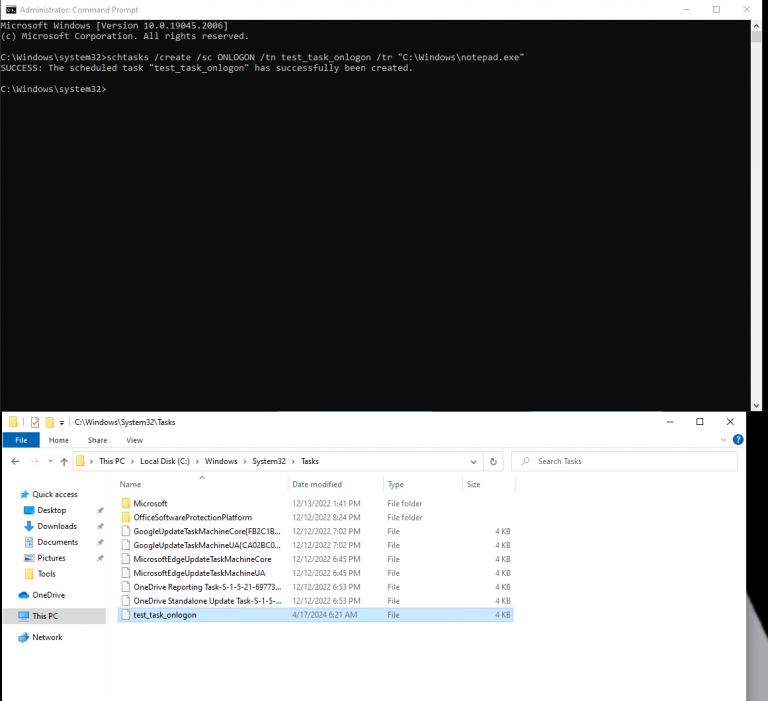Click the pin icon next to Desktop

coord(100,510)
